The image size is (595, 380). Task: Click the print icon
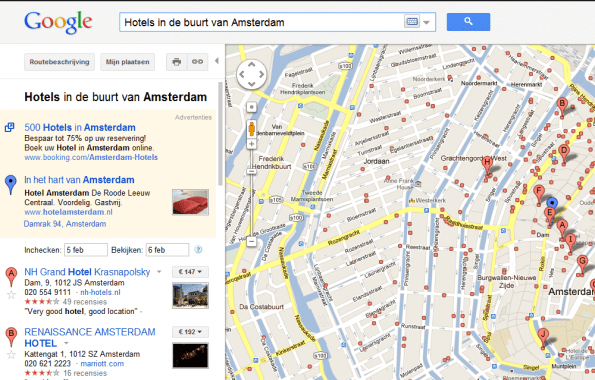(x=176, y=62)
